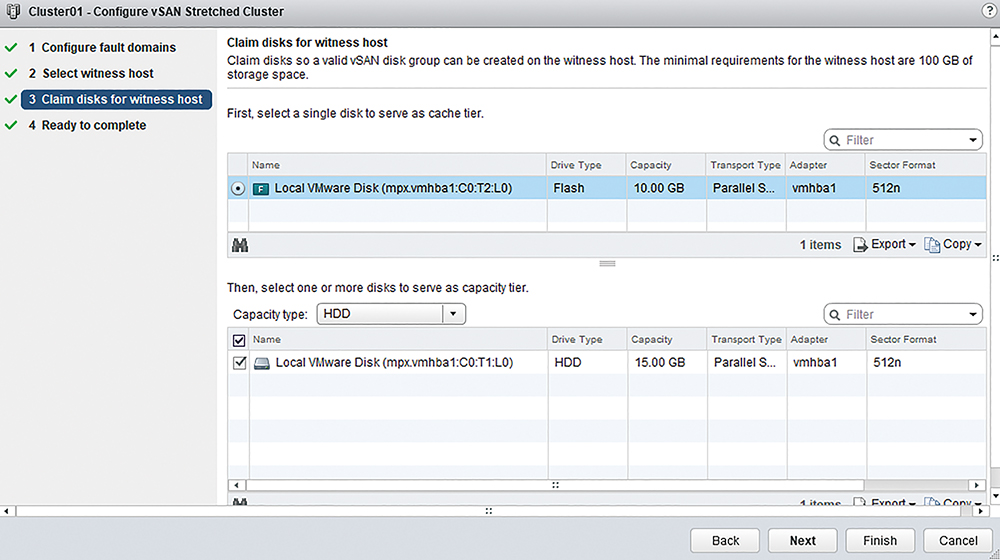Click the wizard bottom horizontal scrollbar right arrow

(x=980, y=512)
